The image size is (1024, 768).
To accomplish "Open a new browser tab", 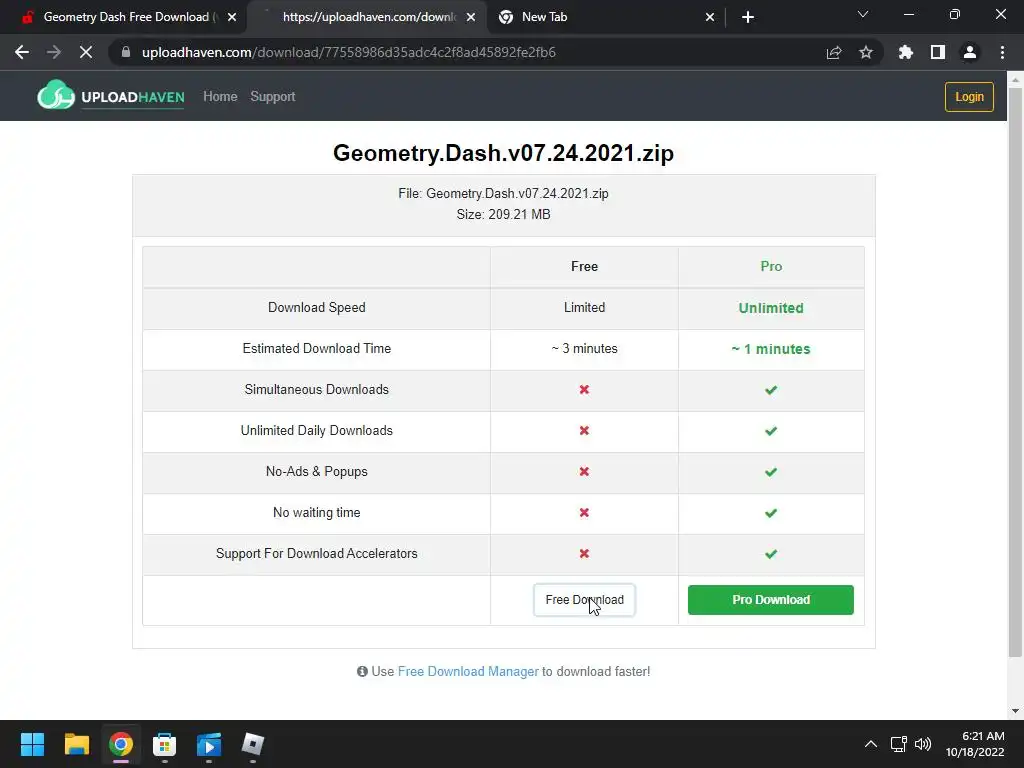I will (x=748, y=17).
